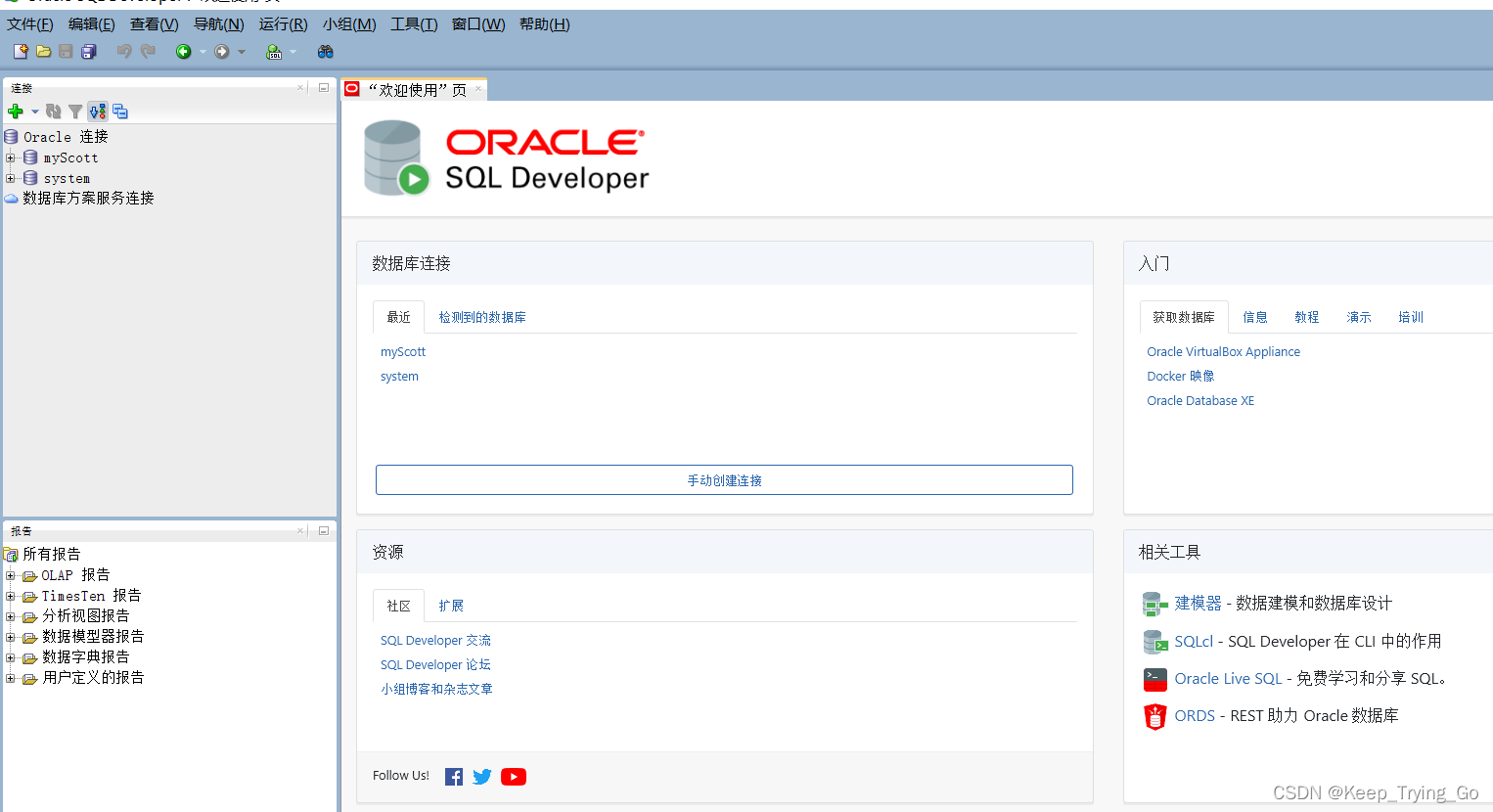Open the 帮助(H) menu
1493x812 pixels.
pyautogui.click(x=545, y=24)
